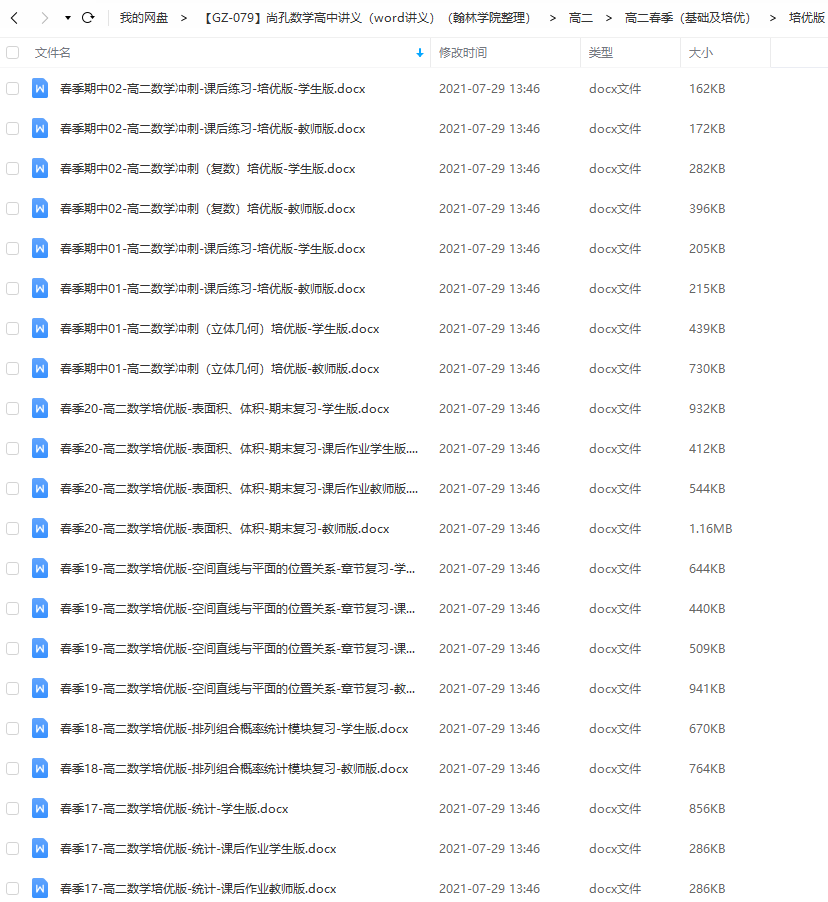Toggle the select-all checkbox in the header
The image size is (828, 902).
[12, 52]
